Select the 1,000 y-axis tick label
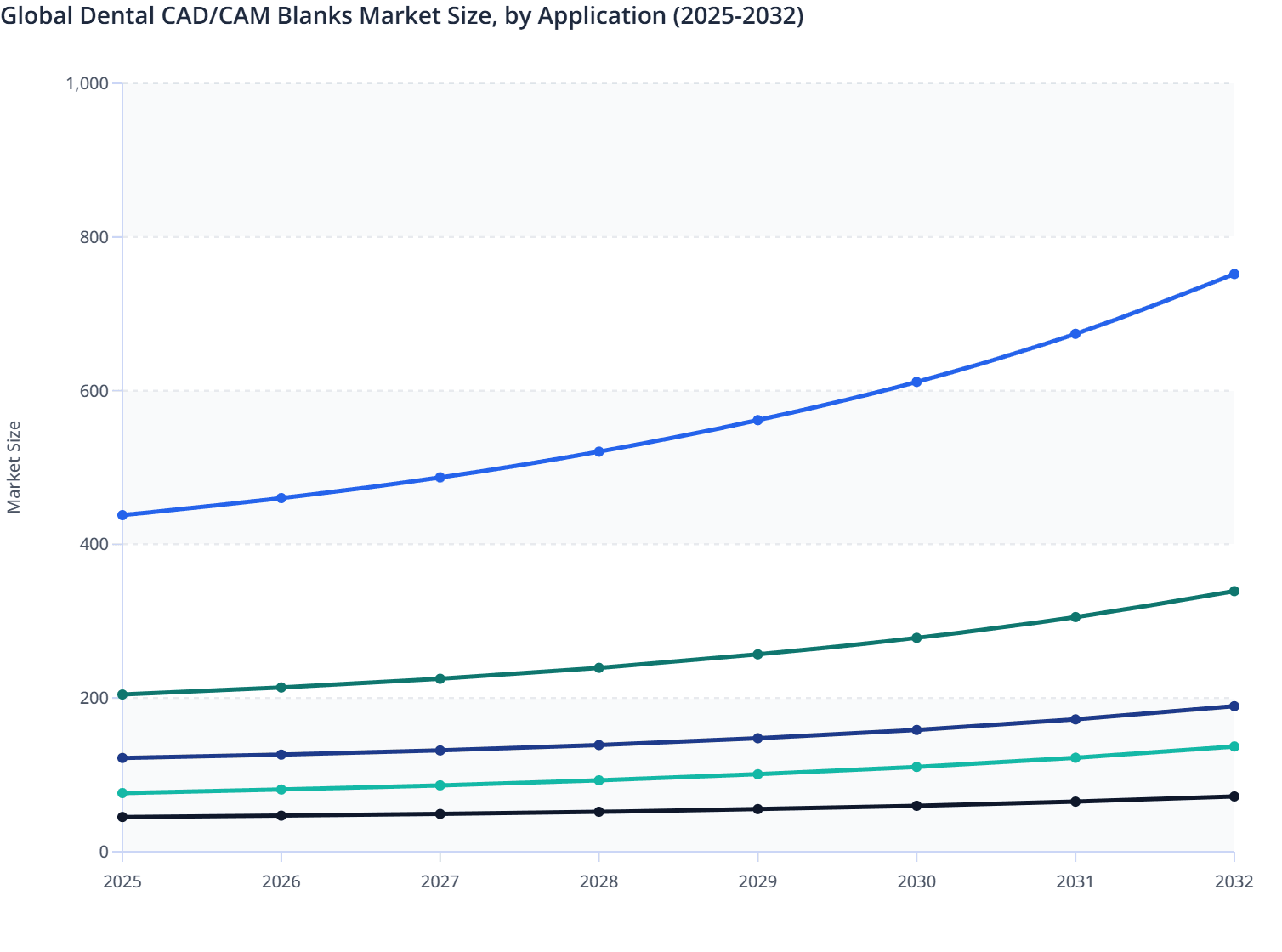Viewport: 1282px width, 952px height. [88, 83]
